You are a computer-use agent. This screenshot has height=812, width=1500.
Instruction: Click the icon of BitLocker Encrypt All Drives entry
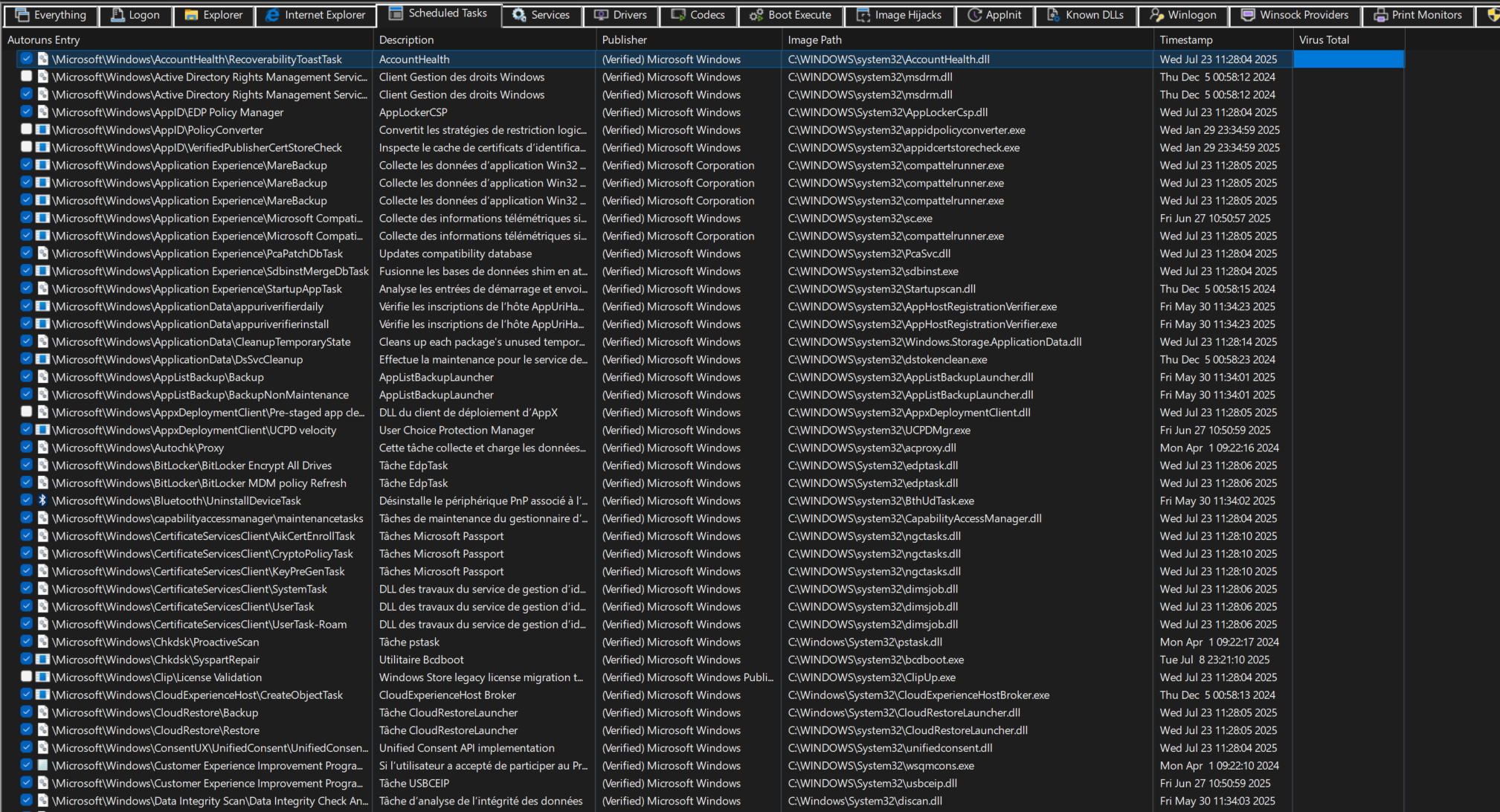tap(42, 465)
